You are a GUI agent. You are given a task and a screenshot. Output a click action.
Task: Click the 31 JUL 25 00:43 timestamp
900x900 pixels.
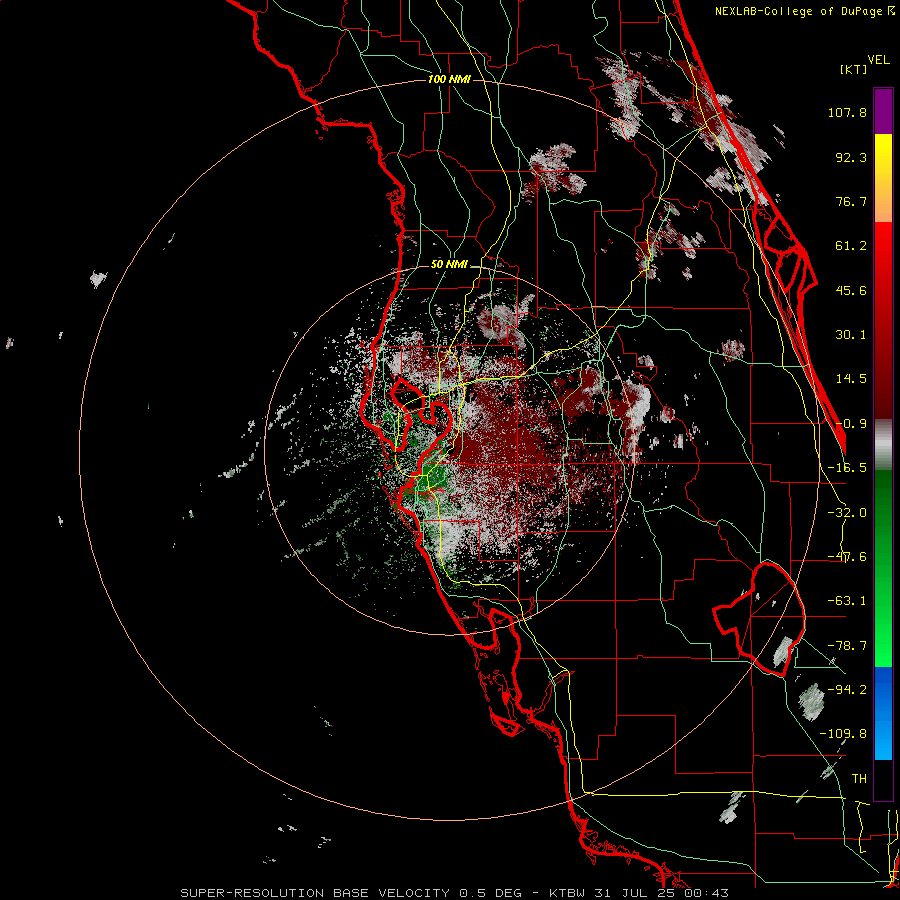click(x=660, y=893)
